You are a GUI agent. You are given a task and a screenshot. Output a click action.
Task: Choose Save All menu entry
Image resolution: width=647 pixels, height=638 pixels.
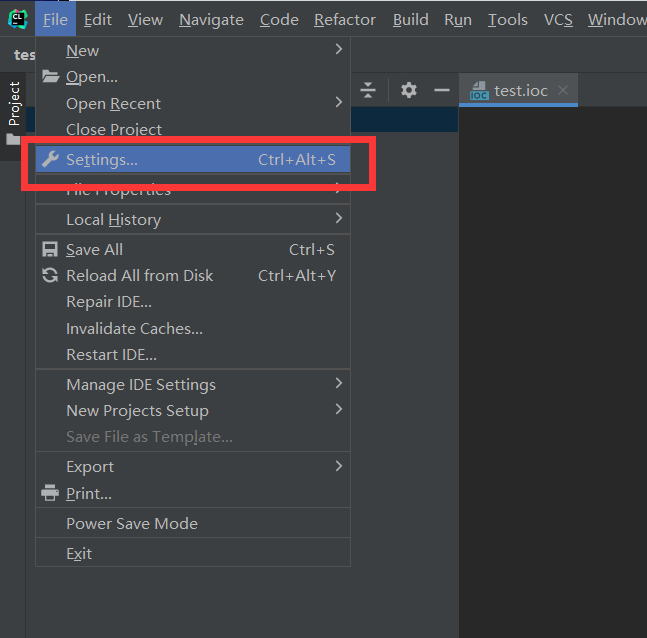click(x=193, y=249)
